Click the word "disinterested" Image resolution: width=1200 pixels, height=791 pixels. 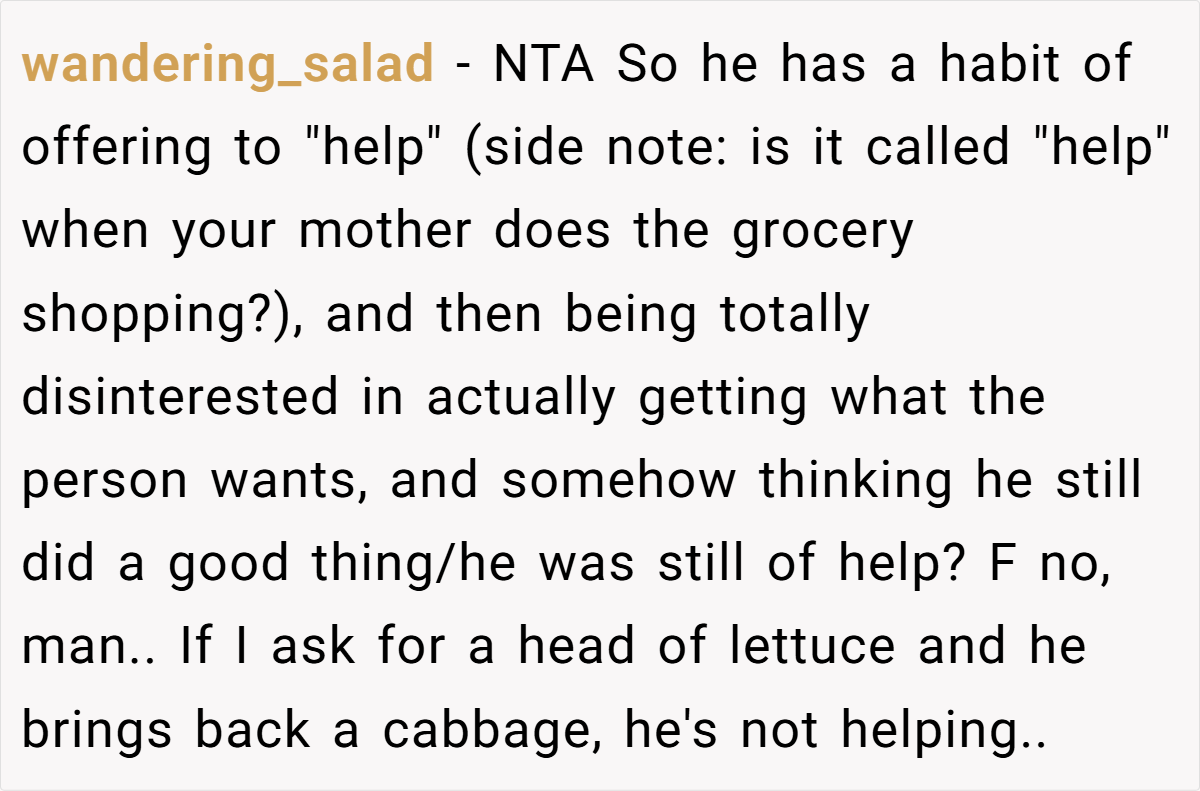coord(181,398)
